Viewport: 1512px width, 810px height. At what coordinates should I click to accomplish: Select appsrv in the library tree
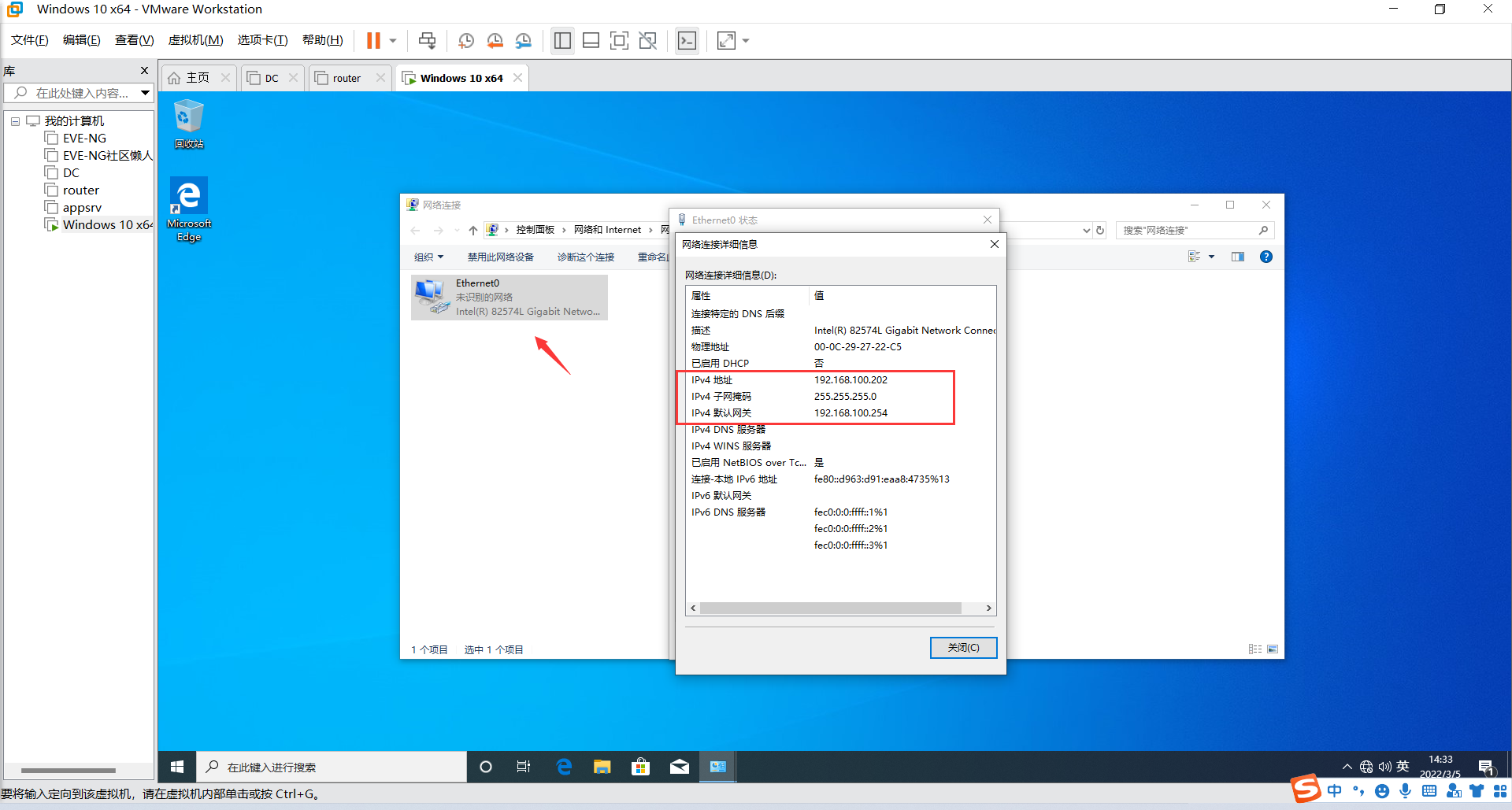click(x=82, y=208)
